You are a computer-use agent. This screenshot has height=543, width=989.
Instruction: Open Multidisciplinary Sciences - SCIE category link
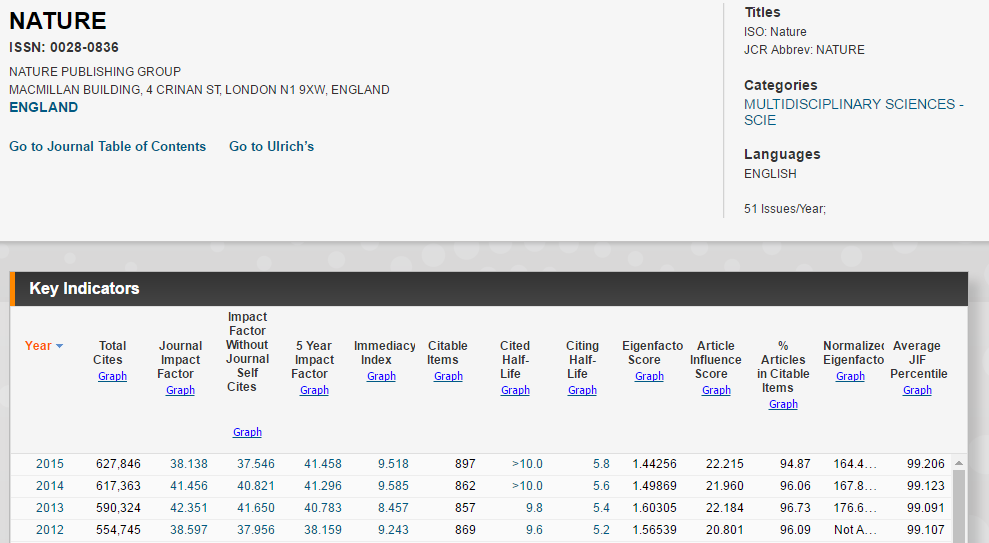[x=853, y=112]
